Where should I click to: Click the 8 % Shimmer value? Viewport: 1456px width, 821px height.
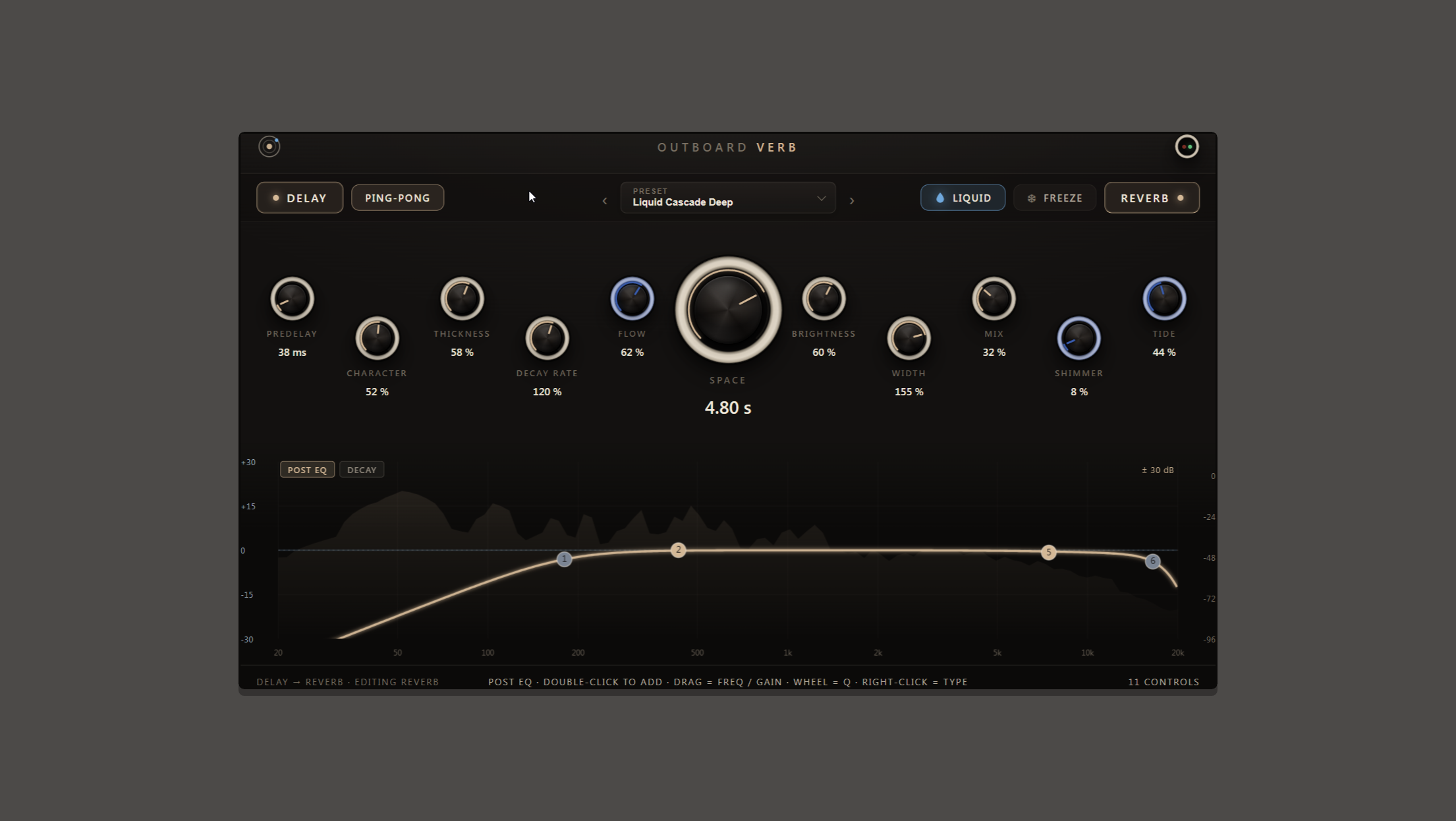point(1078,392)
